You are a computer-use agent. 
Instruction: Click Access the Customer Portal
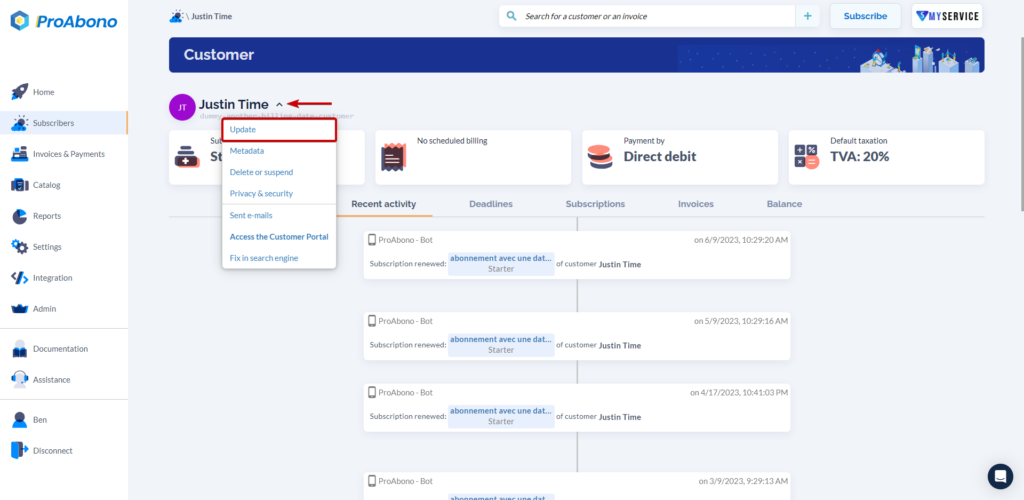[x=279, y=237]
